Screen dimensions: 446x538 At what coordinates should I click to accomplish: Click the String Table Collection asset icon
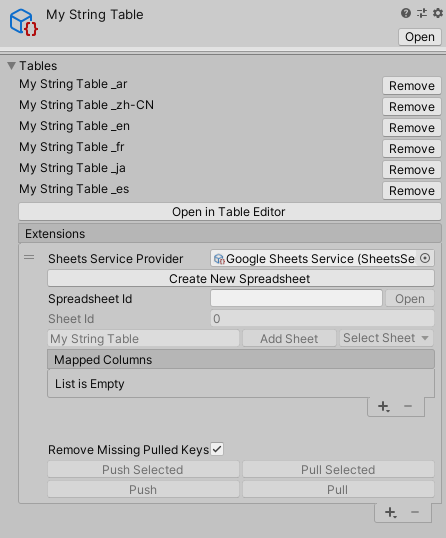[23, 22]
